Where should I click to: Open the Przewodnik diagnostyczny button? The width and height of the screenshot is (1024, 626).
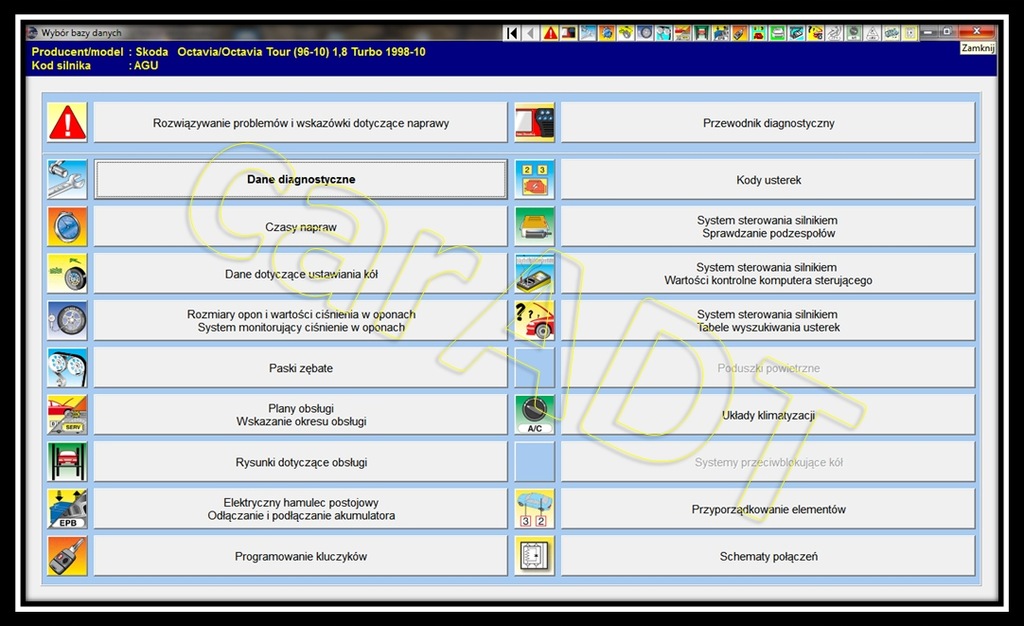pyautogui.click(x=768, y=122)
